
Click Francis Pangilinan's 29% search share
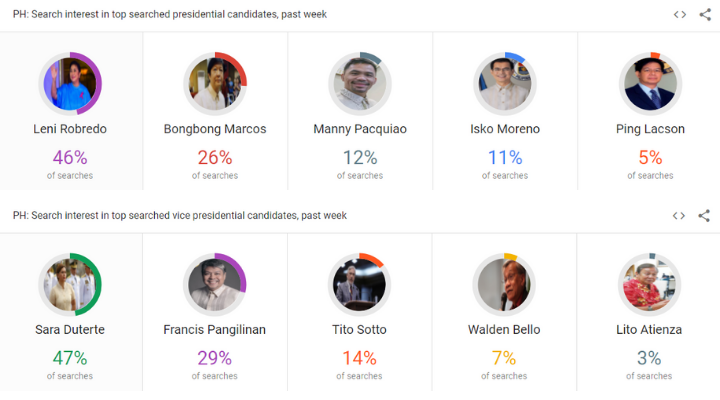coord(215,357)
